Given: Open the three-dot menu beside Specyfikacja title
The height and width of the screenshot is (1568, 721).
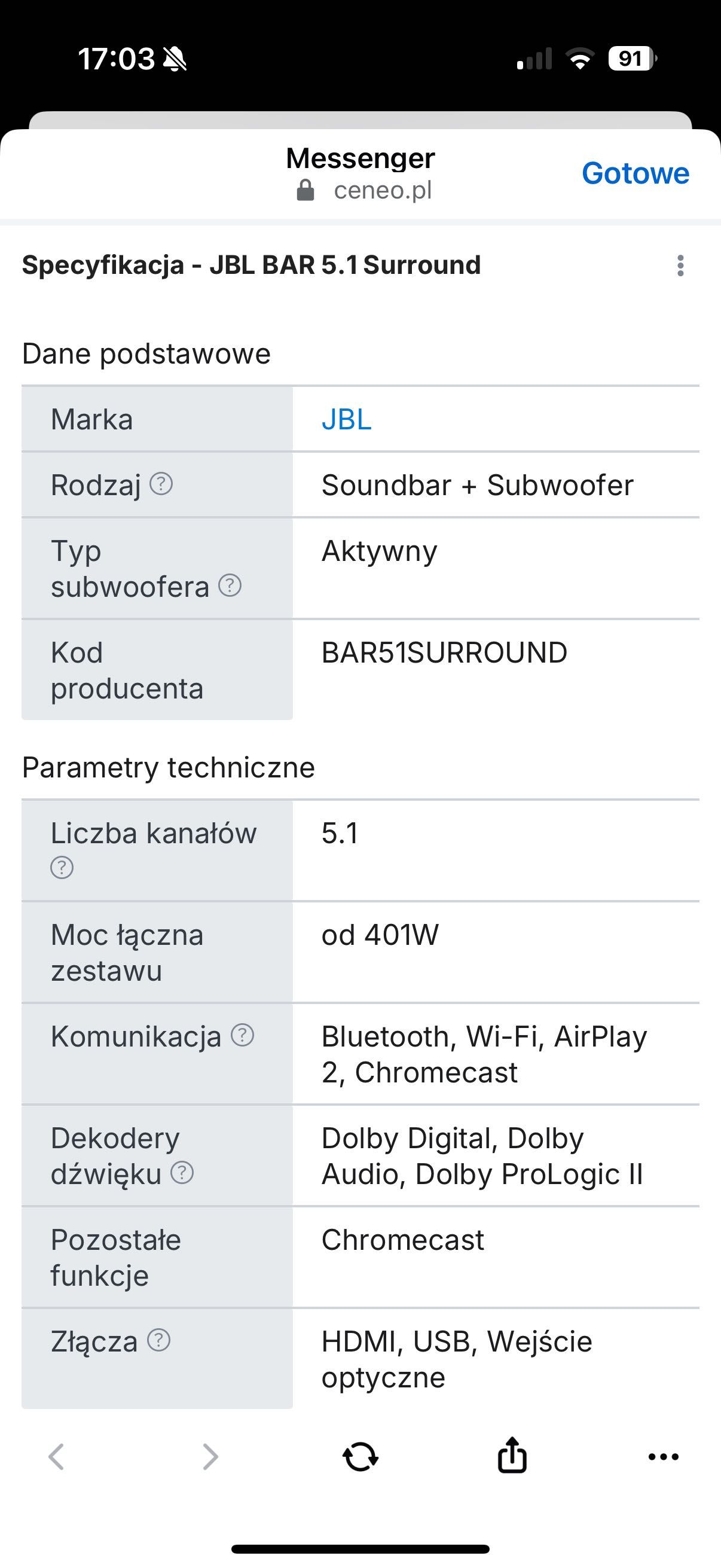Looking at the screenshot, I should click(x=680, y=266).
